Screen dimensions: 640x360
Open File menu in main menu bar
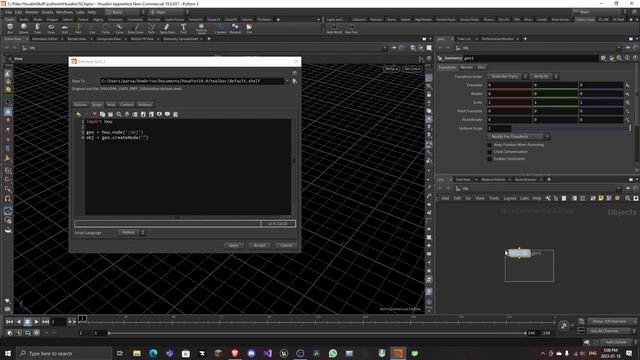(x=9, y=12)
